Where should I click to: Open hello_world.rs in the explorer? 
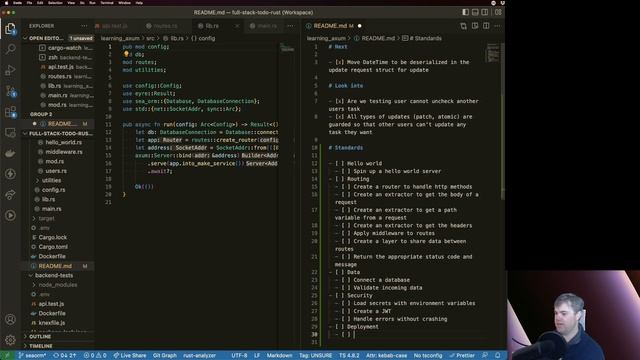(63, 142)
